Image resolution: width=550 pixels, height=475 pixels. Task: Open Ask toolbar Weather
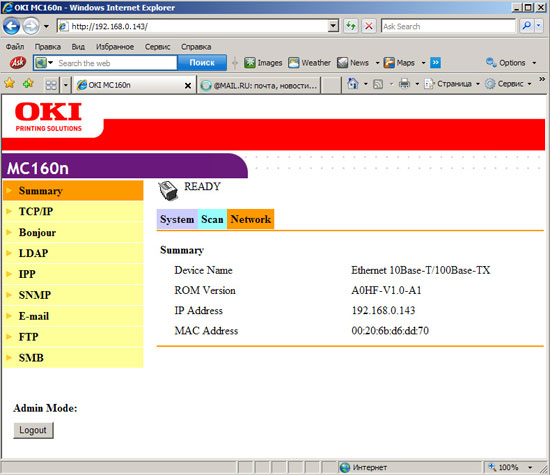309,63
